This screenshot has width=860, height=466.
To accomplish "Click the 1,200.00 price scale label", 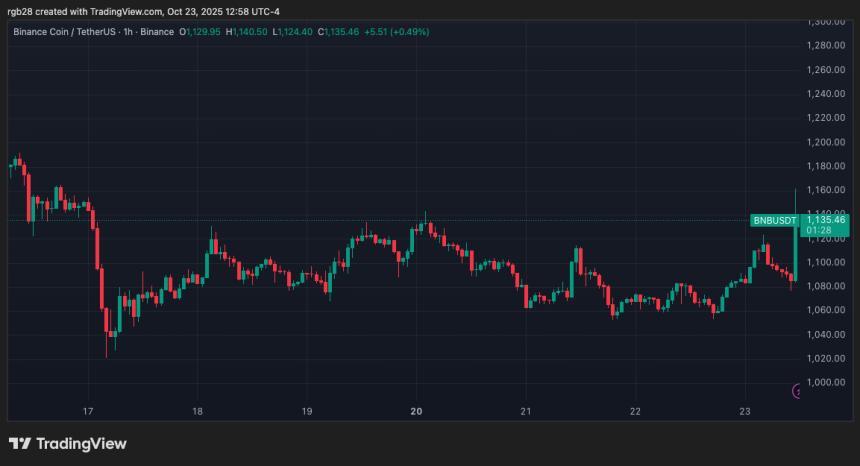I will [x=825, y=142].
